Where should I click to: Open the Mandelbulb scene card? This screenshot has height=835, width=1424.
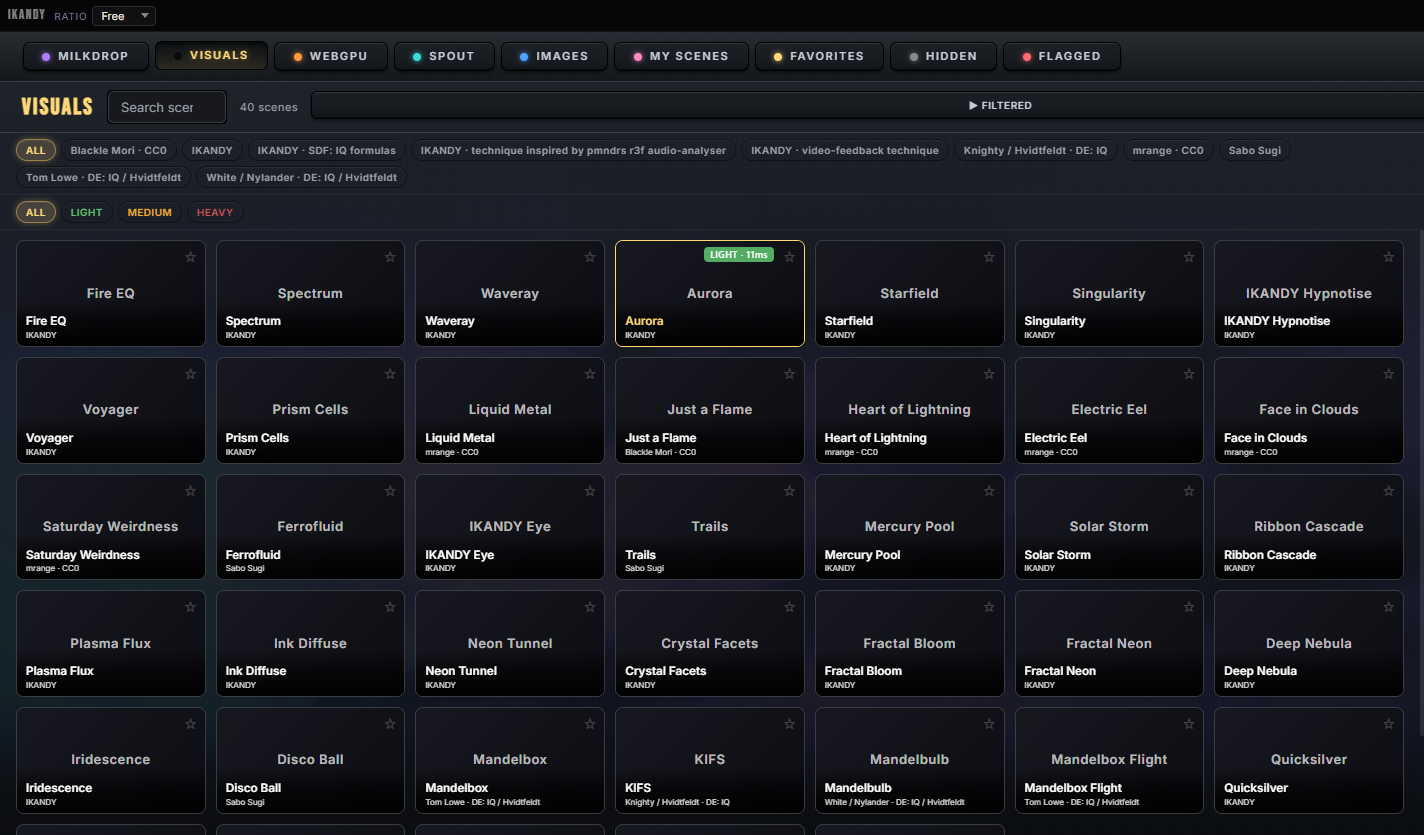(x=909, y=760)
